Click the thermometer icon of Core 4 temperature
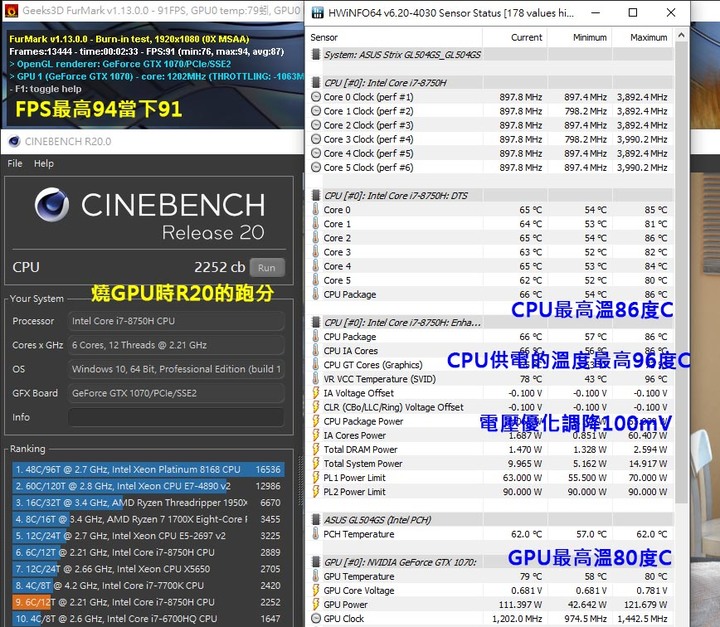 point(315,266)
